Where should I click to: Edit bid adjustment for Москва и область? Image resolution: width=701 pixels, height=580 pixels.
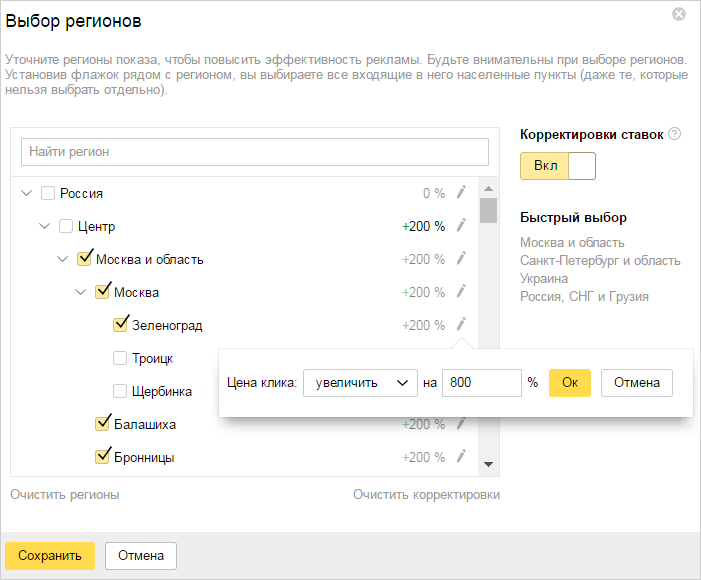pos(461,258)
